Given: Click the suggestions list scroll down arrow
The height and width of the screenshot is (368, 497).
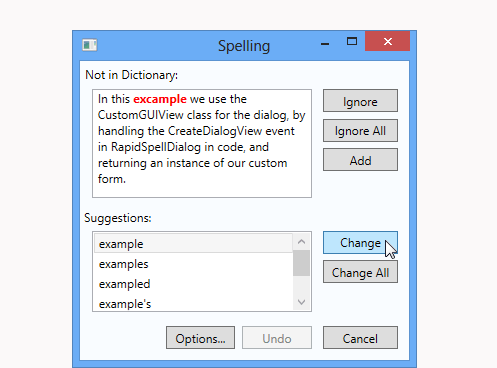Looking at the screenshot, I should pos(302,302).
